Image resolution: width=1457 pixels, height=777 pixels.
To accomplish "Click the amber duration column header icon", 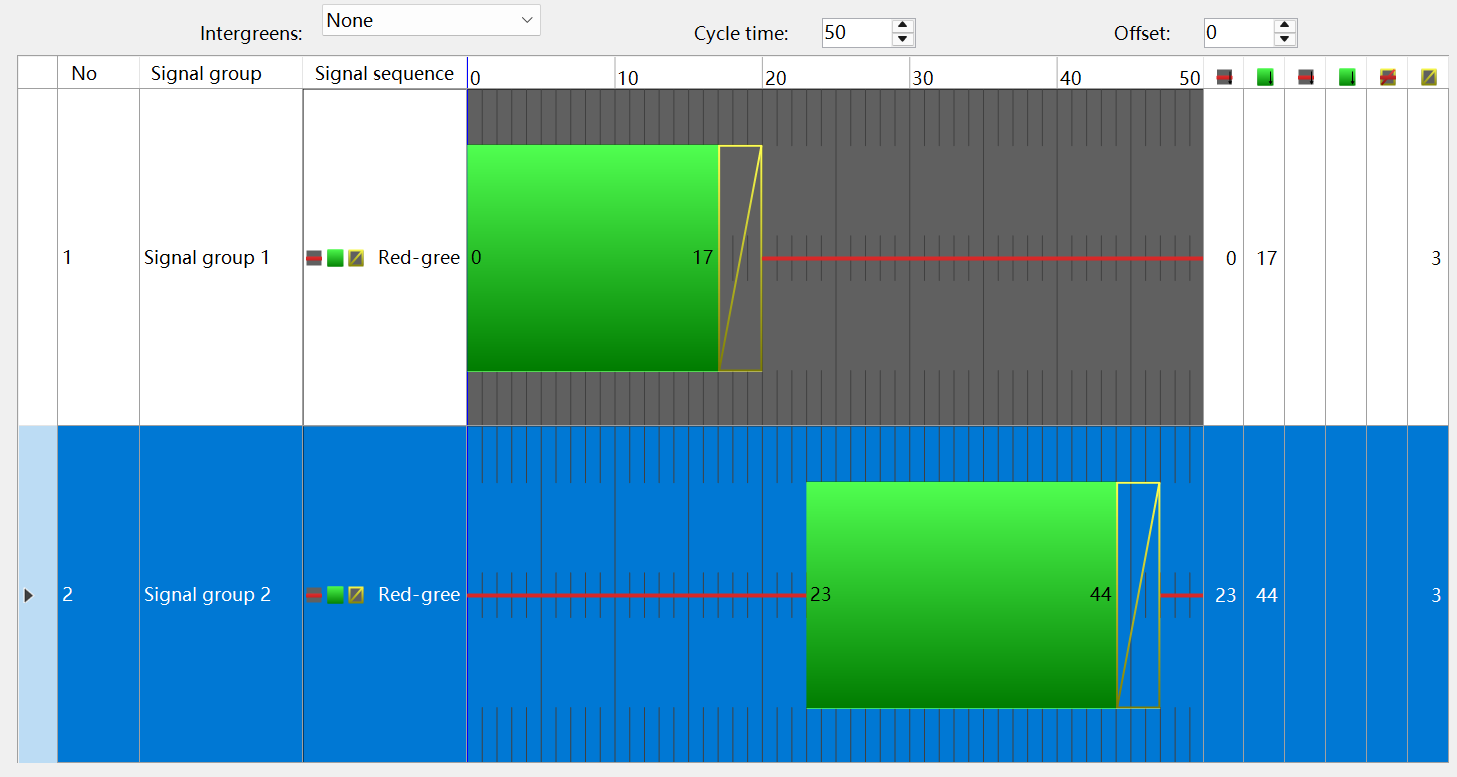I will point(1428,77).
